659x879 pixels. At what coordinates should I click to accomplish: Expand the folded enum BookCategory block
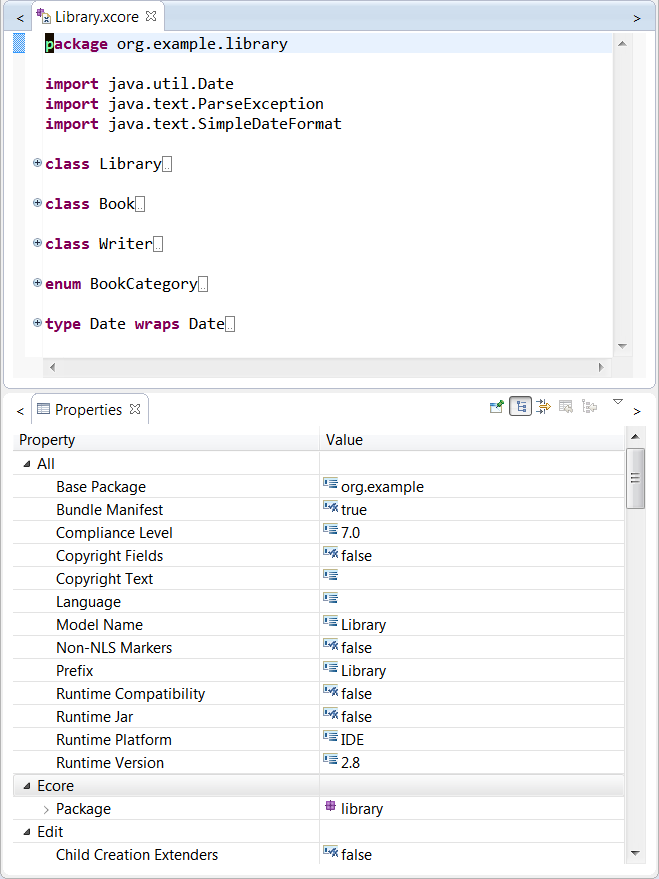pos(37,283)
